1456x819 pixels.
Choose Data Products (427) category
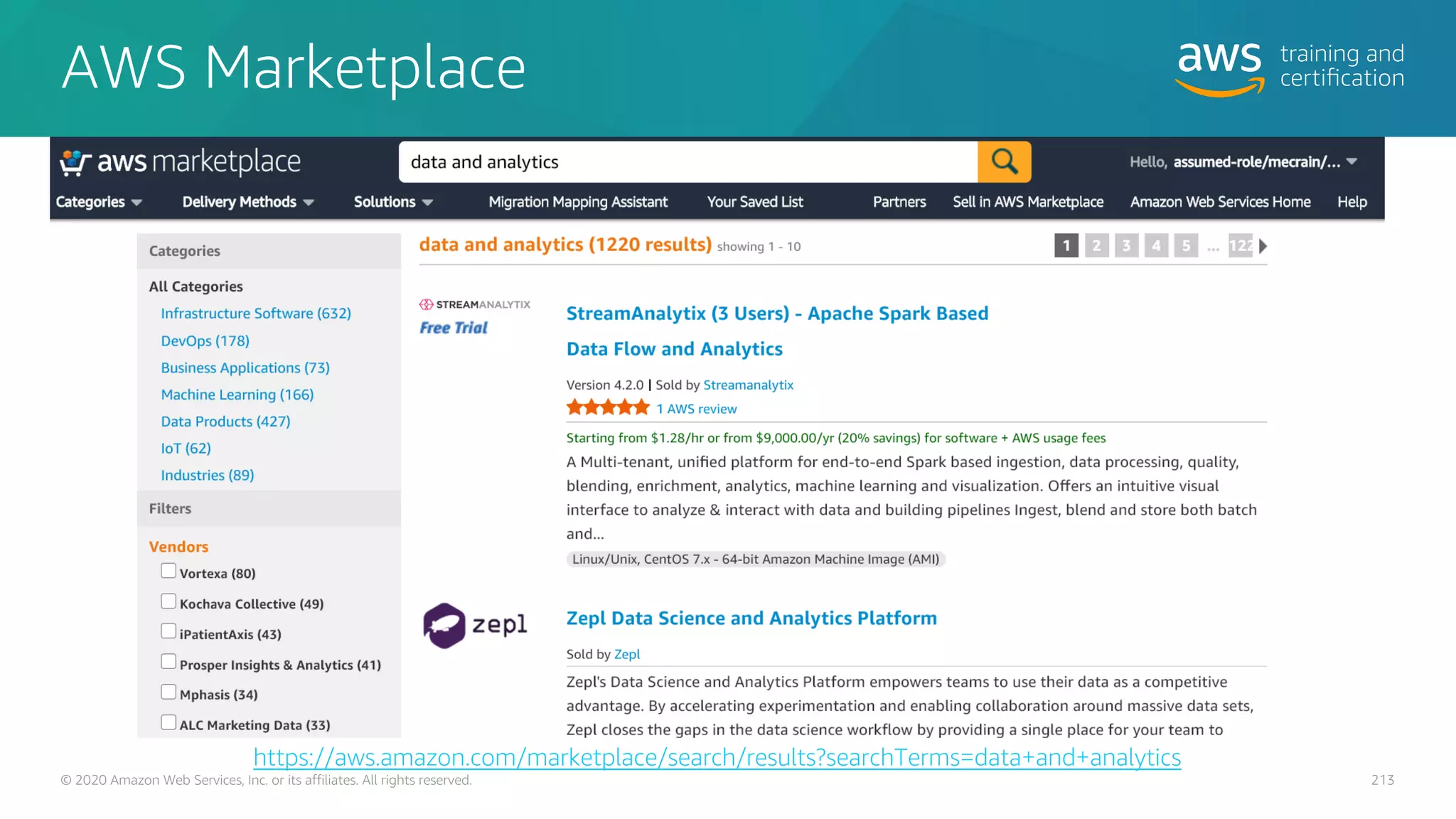225,422
